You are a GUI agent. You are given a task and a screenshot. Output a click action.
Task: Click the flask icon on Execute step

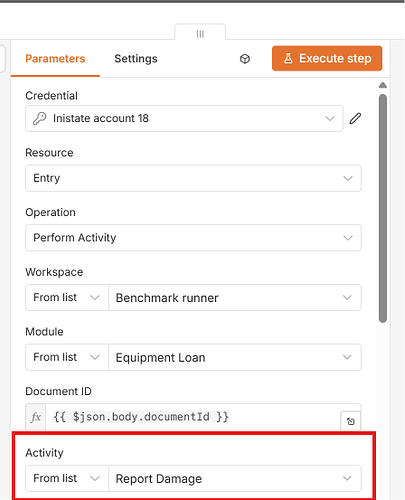point(288,58)
